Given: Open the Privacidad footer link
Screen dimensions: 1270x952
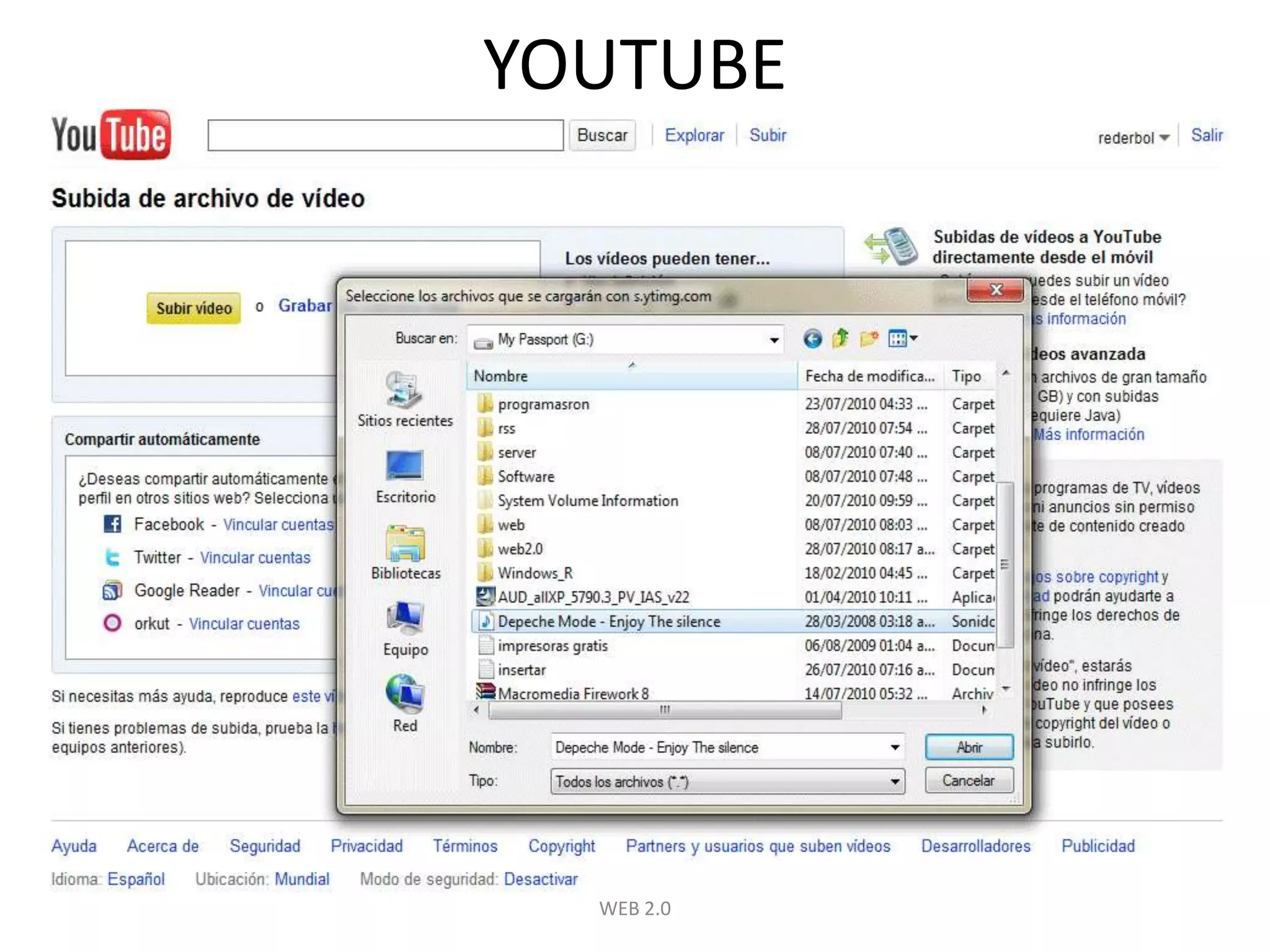Looking at the screenshot, I should (366, 846).
